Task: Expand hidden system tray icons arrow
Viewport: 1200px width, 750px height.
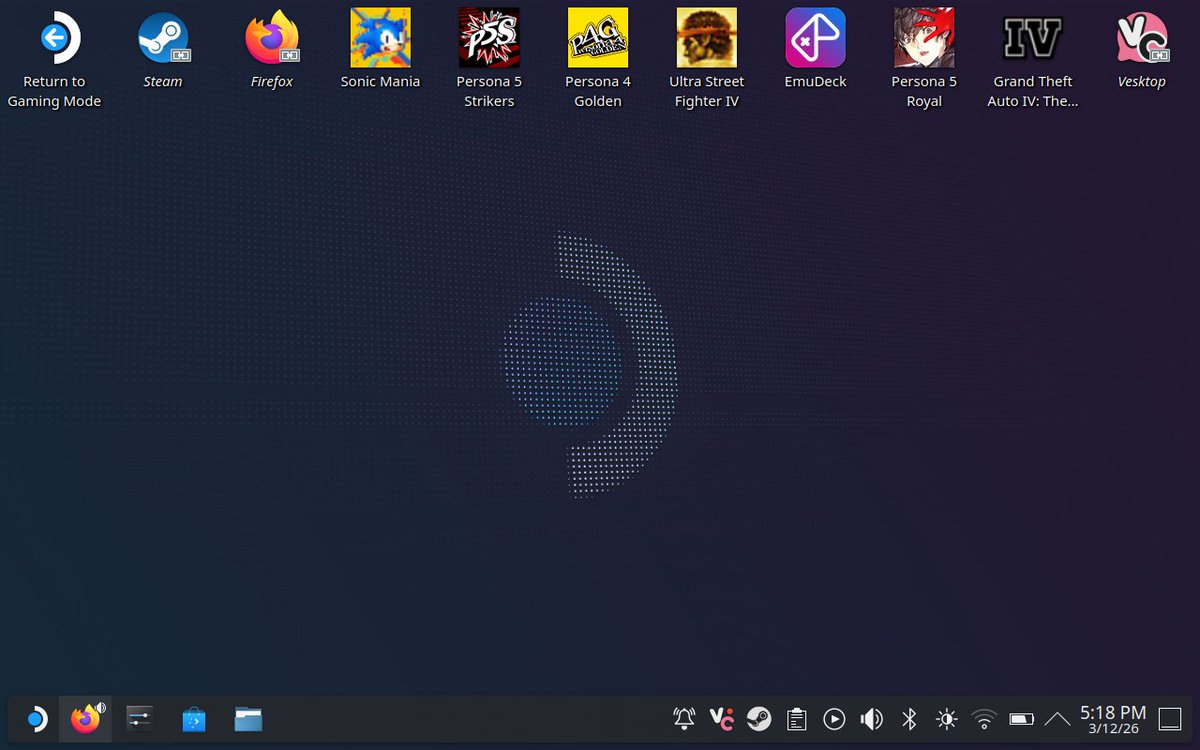Action: pyautogui.click(x=1057, y=719)
